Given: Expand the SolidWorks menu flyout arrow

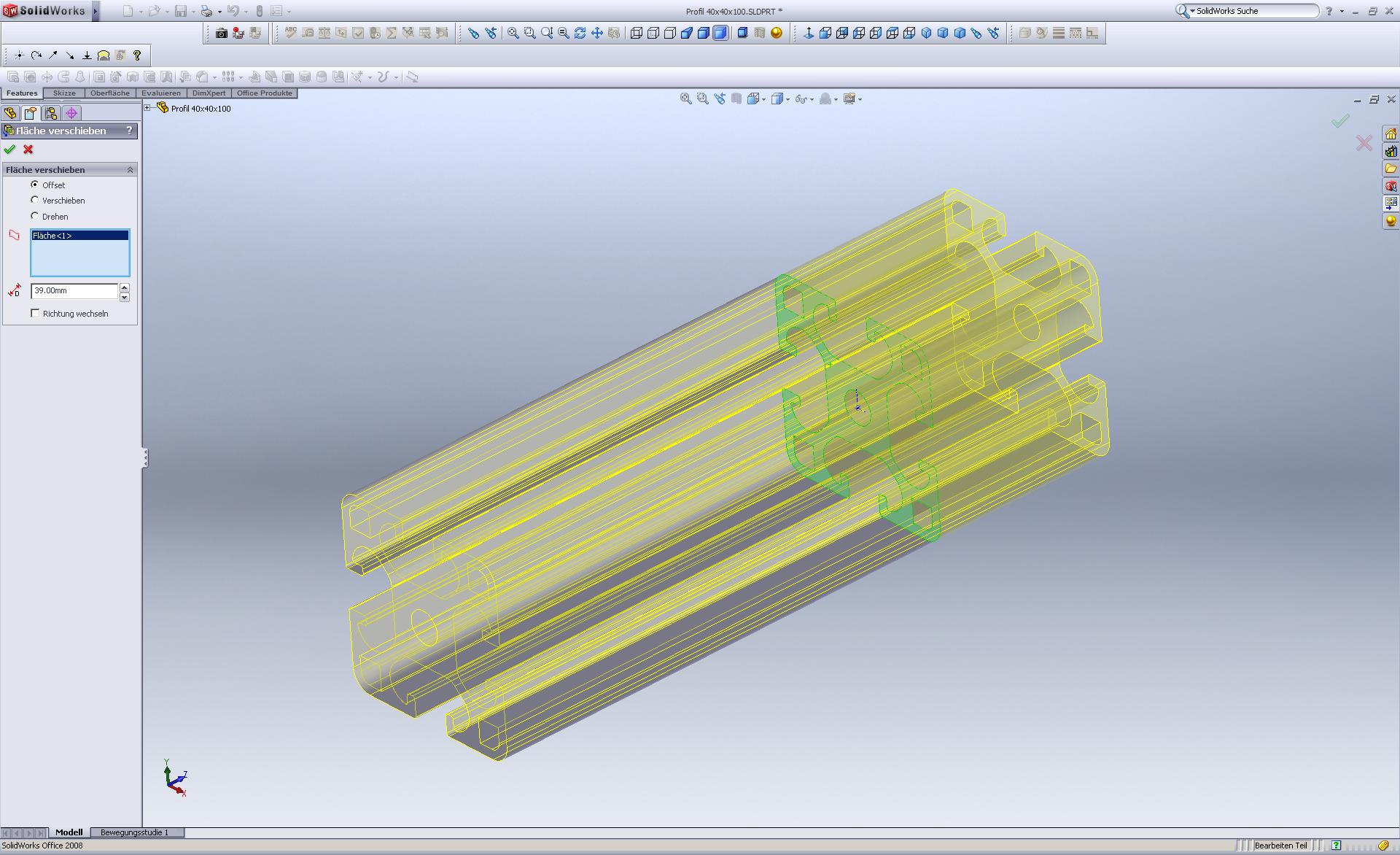Looking at the screenshot, I should pyautogui.click(x=96, y=11).
